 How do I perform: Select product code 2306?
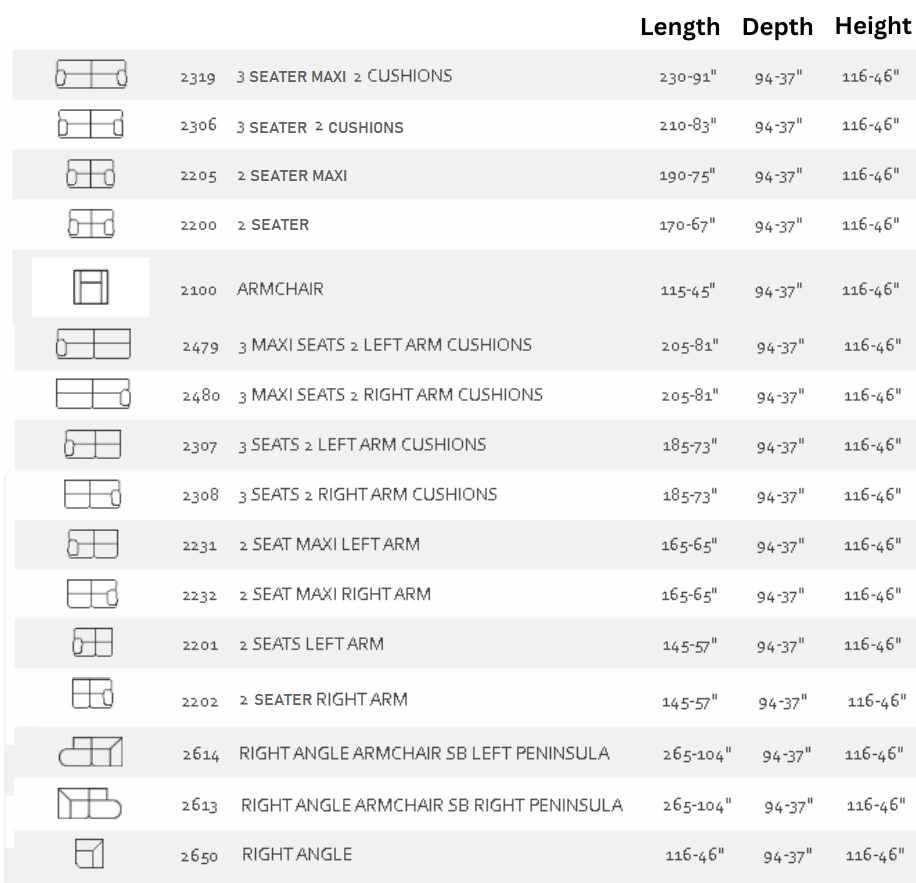[x=198, y=126]
